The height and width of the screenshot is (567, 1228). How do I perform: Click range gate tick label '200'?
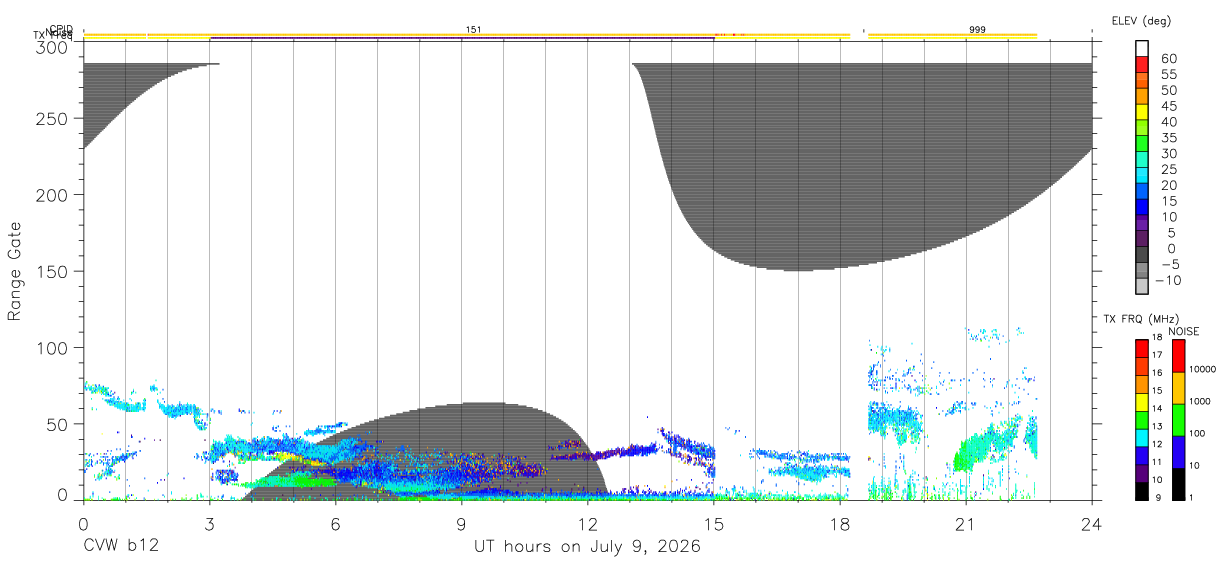[52, 195]
